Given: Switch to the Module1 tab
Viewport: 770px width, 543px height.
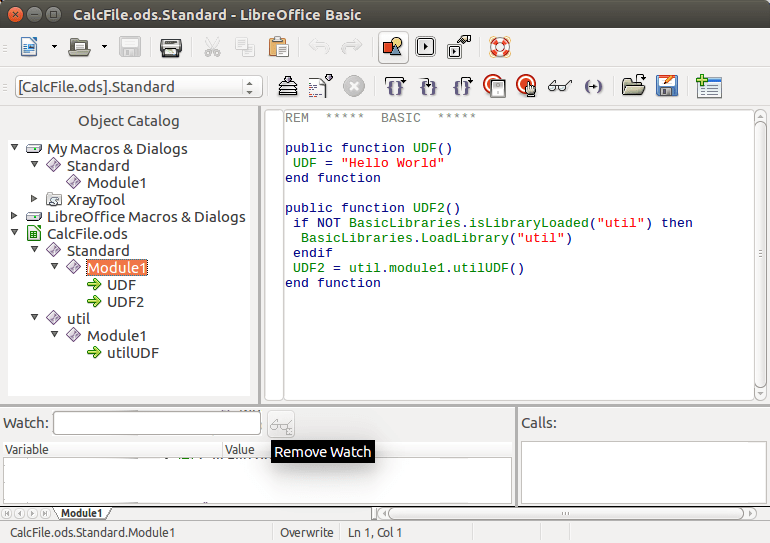Looking at the screenshot, I should point(82,513).
